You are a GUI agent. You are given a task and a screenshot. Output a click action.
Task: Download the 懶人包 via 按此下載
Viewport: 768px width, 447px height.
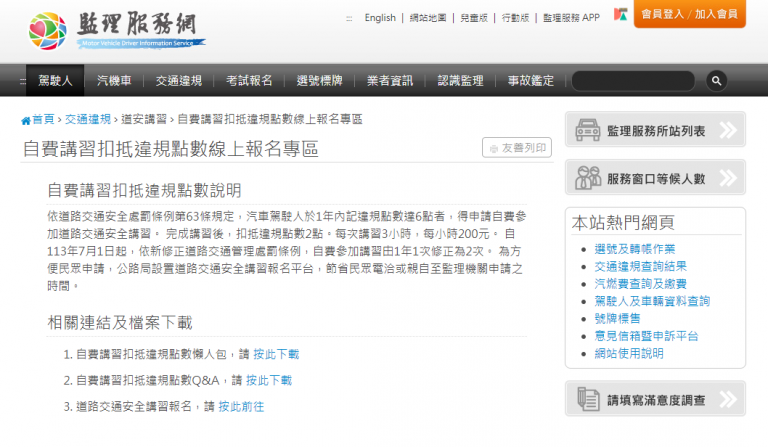[276, 354]
